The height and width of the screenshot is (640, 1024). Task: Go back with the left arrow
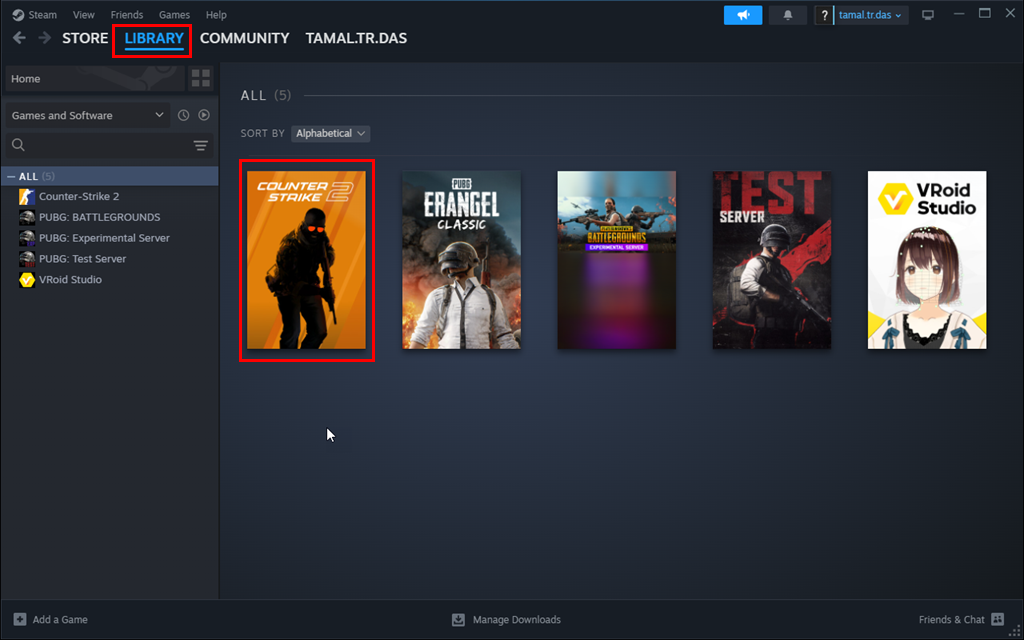tap(19, 38)
